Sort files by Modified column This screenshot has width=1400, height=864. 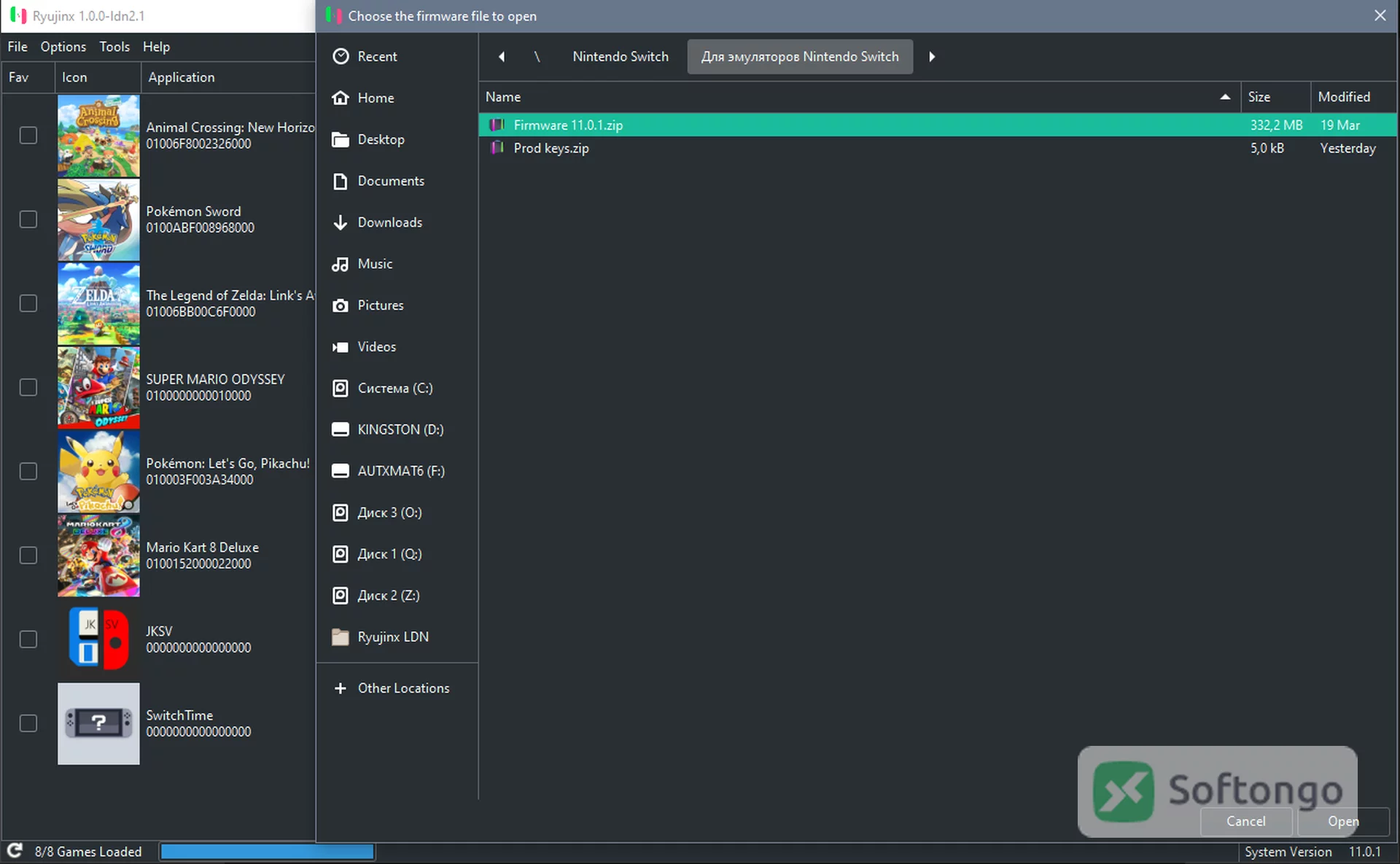tap(1354, 97)
